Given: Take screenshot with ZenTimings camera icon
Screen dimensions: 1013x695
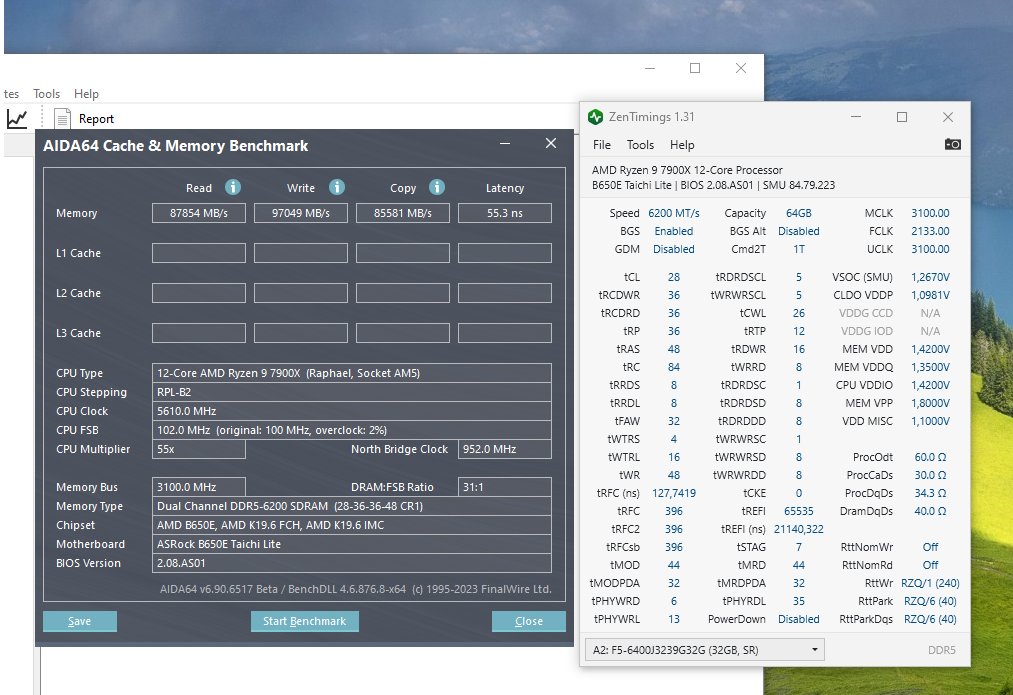Looking at the screenshot, I should point(952,144).
